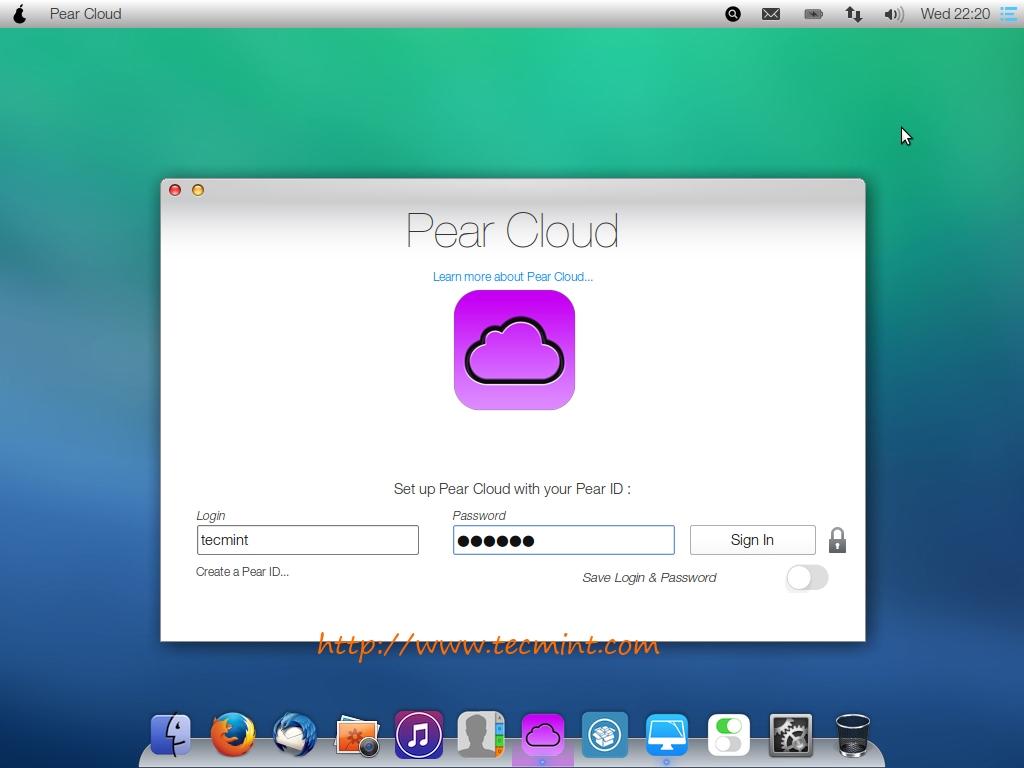Open the music player in the dock
Viewport: 1024px width, 768px height.
419,735
